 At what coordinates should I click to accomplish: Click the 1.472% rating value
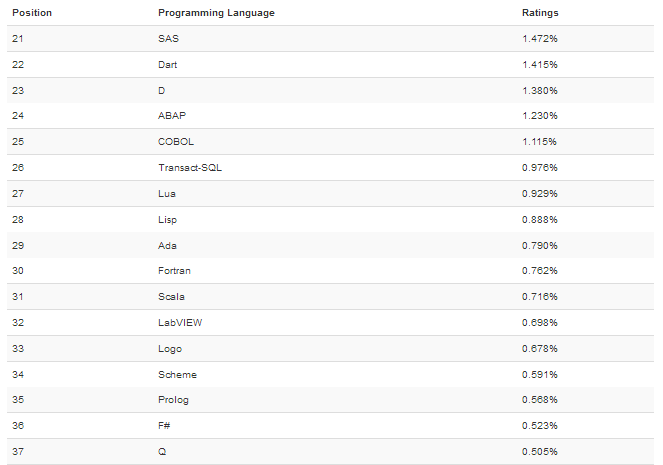[x=540, y=38]
